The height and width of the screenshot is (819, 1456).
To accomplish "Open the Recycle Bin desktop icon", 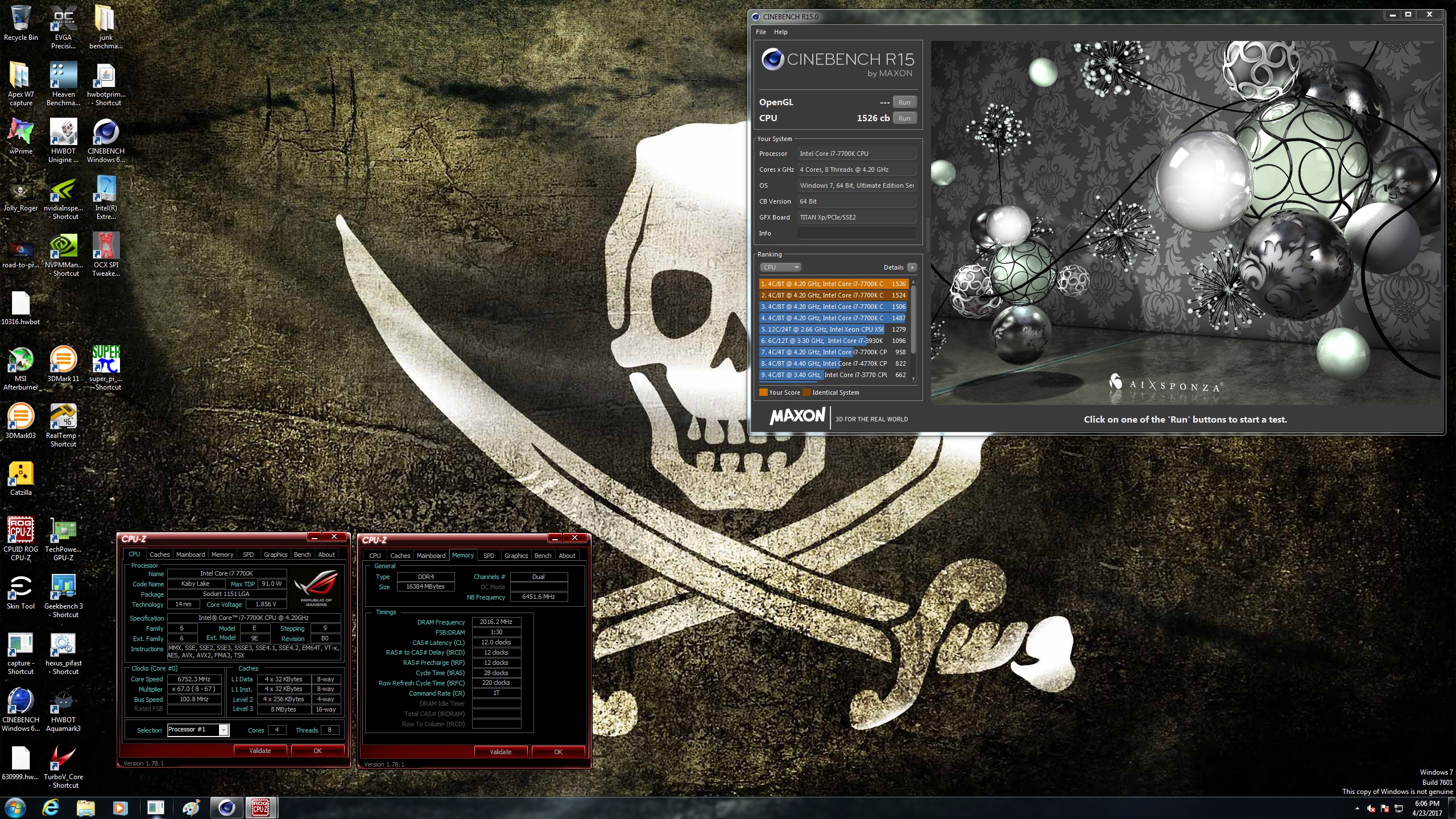I will 21,24.
